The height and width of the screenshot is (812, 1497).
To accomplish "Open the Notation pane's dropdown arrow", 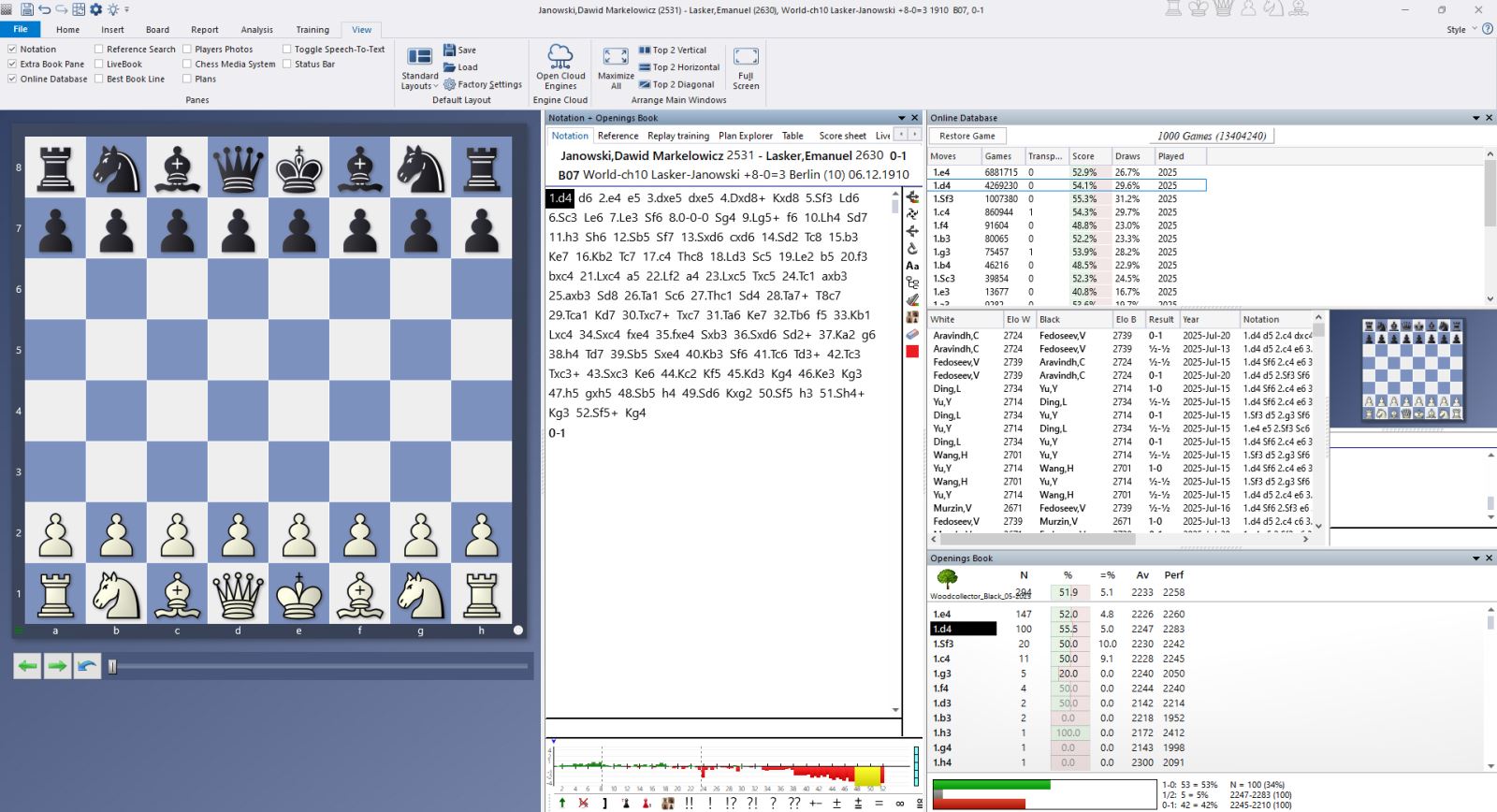I will coord(900,118).
